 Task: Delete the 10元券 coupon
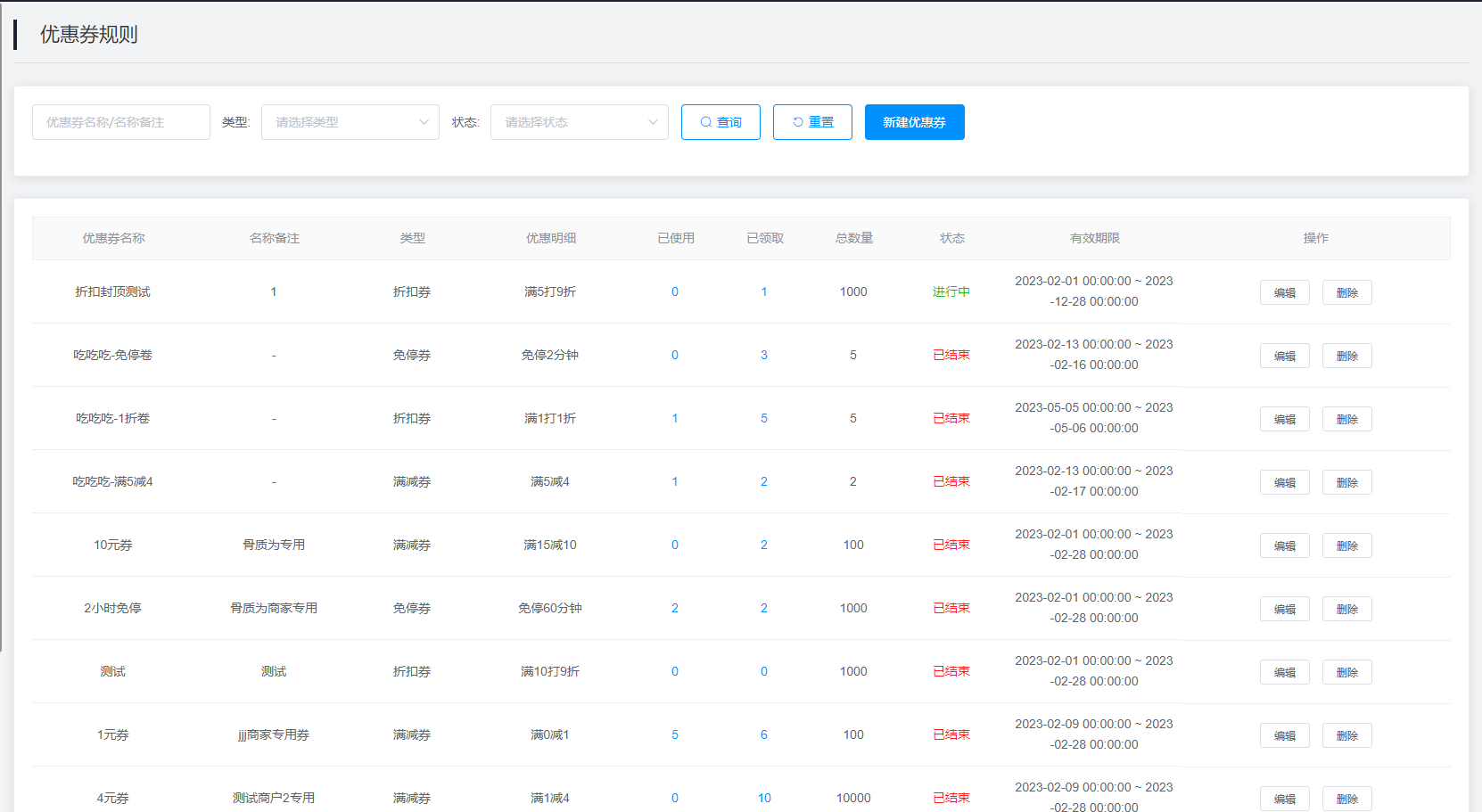(x=1346, y=545)
